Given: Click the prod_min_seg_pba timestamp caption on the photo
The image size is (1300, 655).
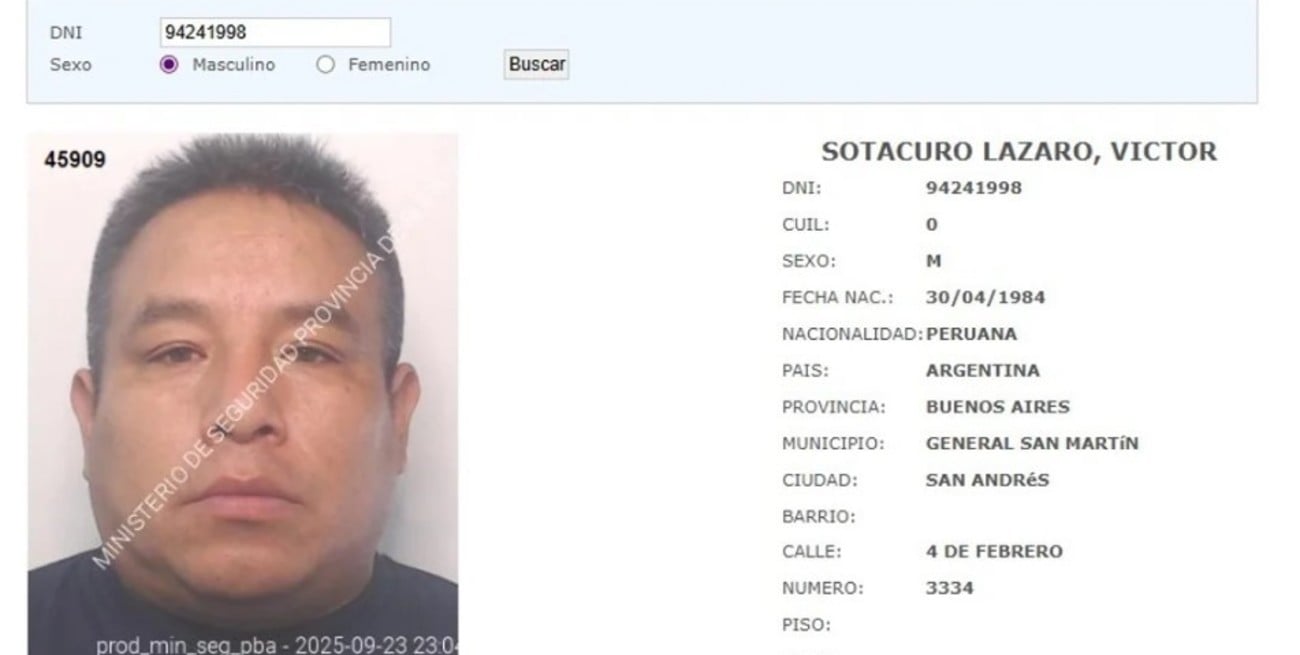Looking at the screenshot, I should coord(277,645).
